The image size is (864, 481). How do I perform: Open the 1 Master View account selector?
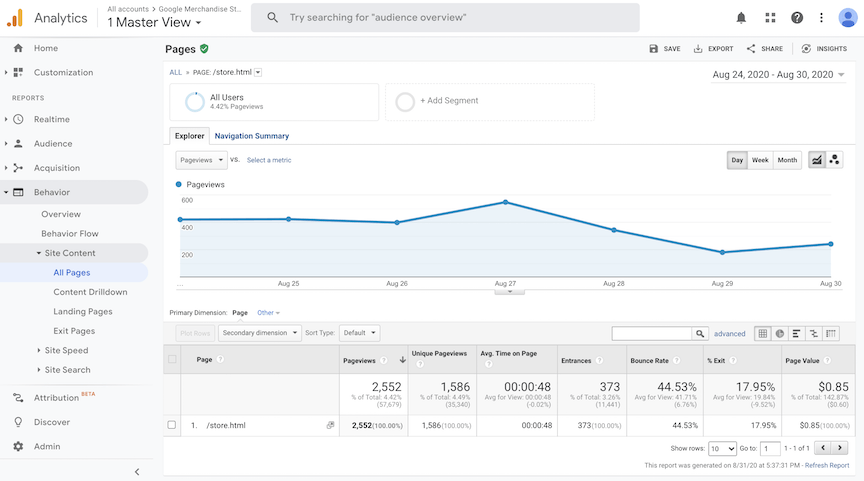click(x=154, y=23)
